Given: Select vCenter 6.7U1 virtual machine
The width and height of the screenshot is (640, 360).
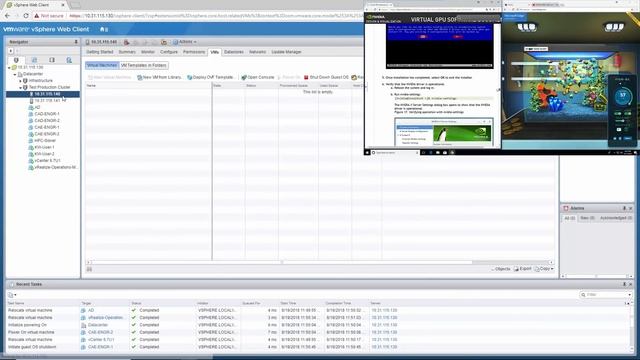Looking at the screenshot, I should 47,161.
